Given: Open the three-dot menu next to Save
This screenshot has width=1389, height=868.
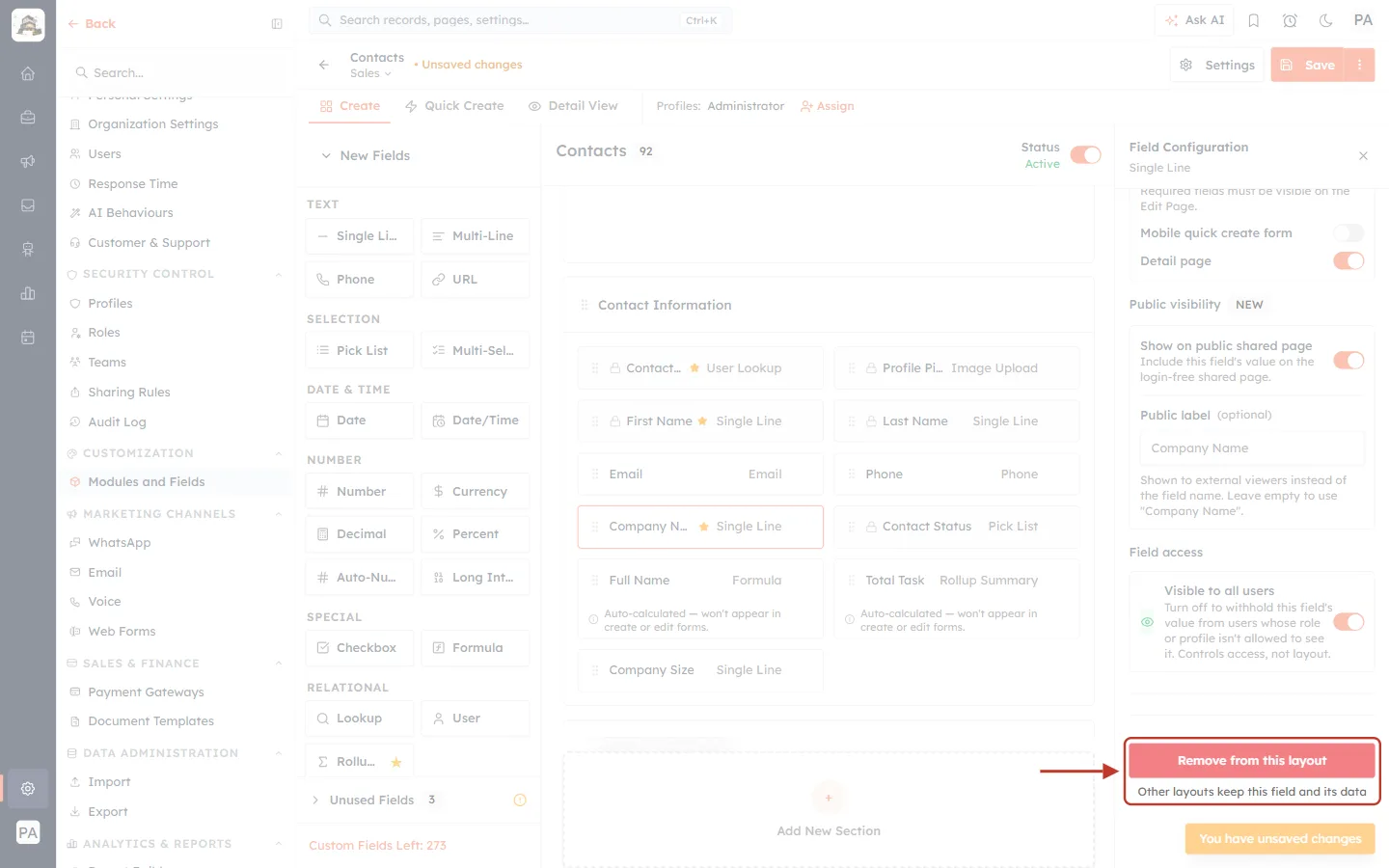Looking at the screenshot, I should pyautogui.click(x=1359, y=65).
